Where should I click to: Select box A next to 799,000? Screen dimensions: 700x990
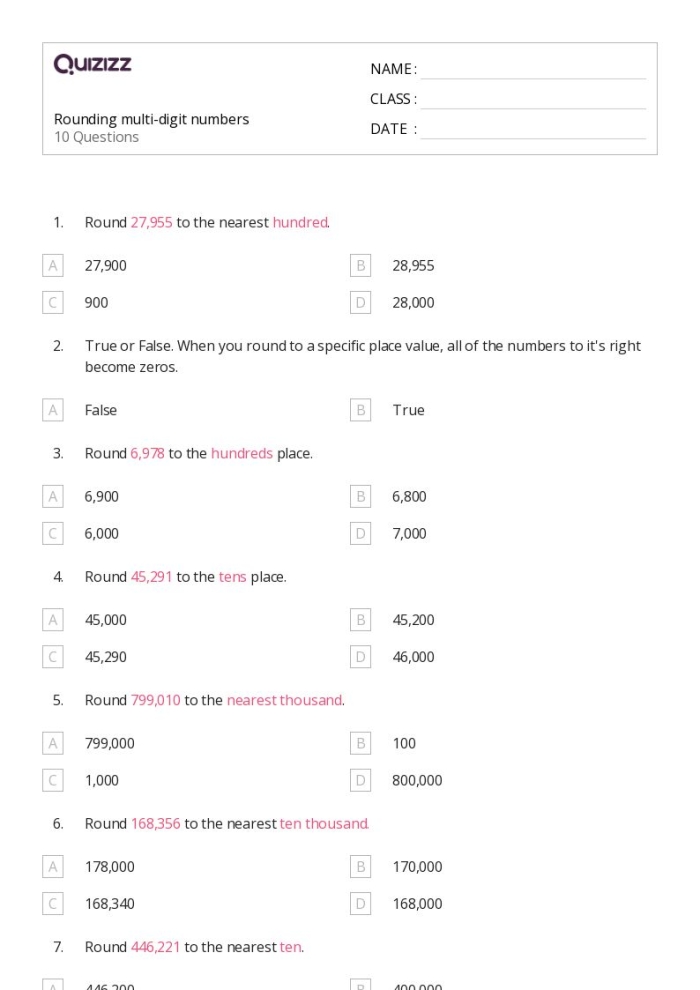(53, 744)
